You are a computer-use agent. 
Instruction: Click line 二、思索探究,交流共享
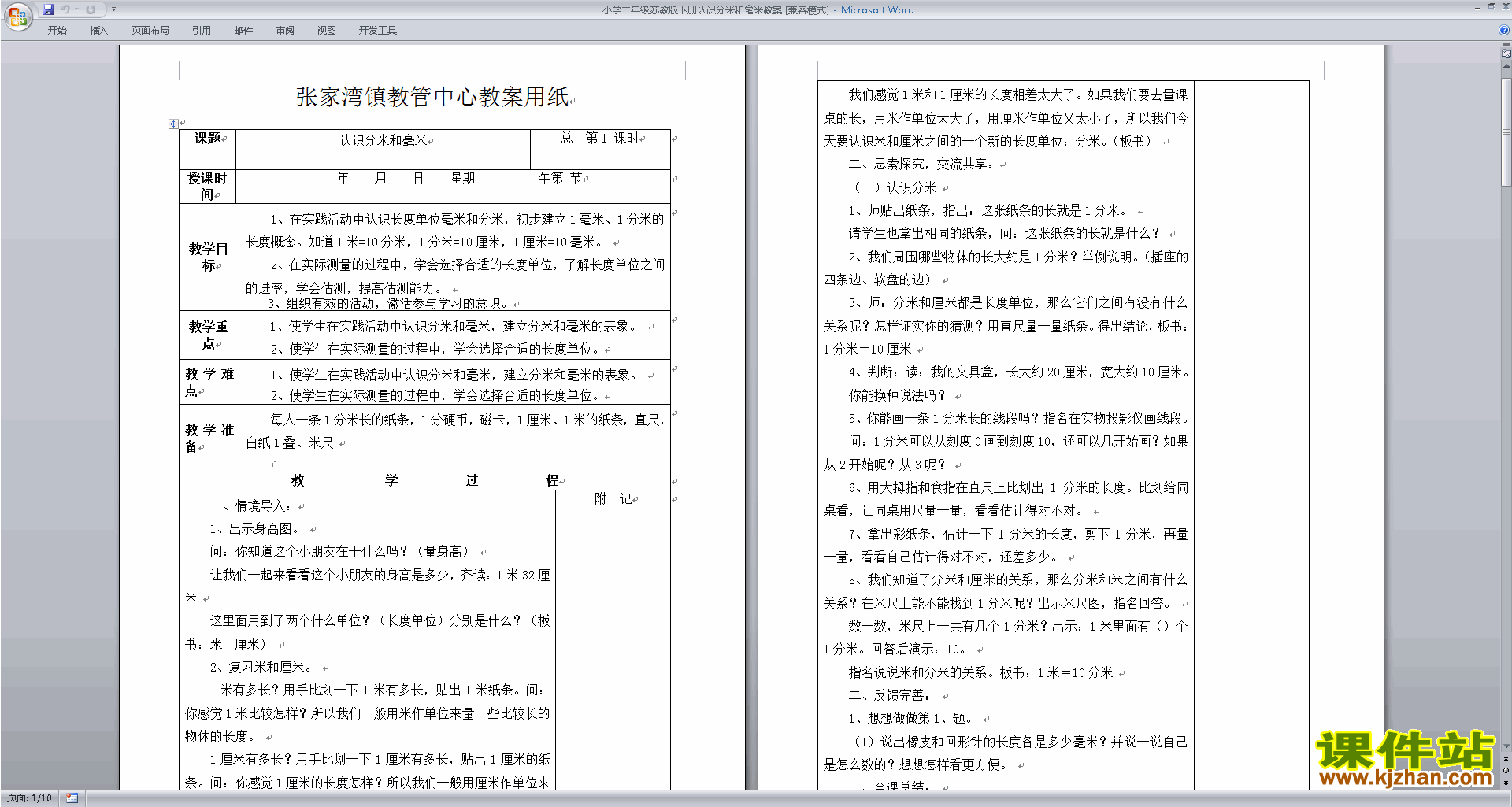click(921, 164)
